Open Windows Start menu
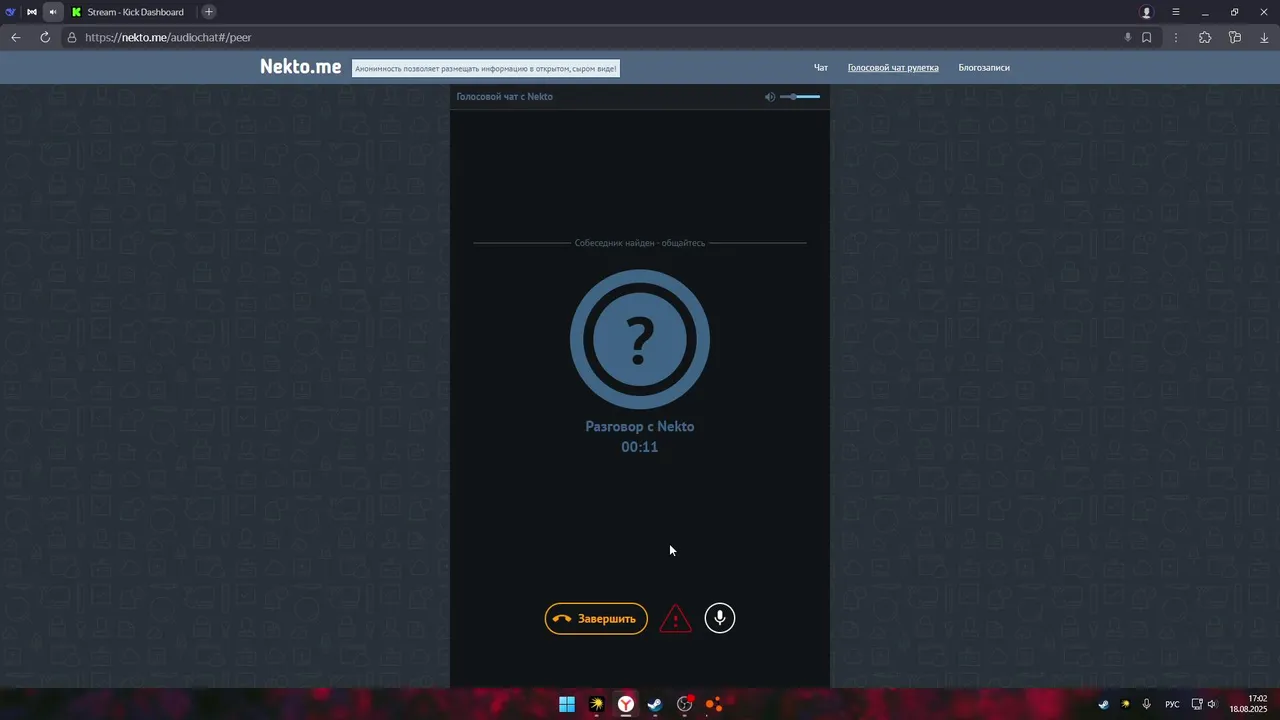Image resolution: width=1280 pixels, height=720 pixels. (x=567, y=704)
